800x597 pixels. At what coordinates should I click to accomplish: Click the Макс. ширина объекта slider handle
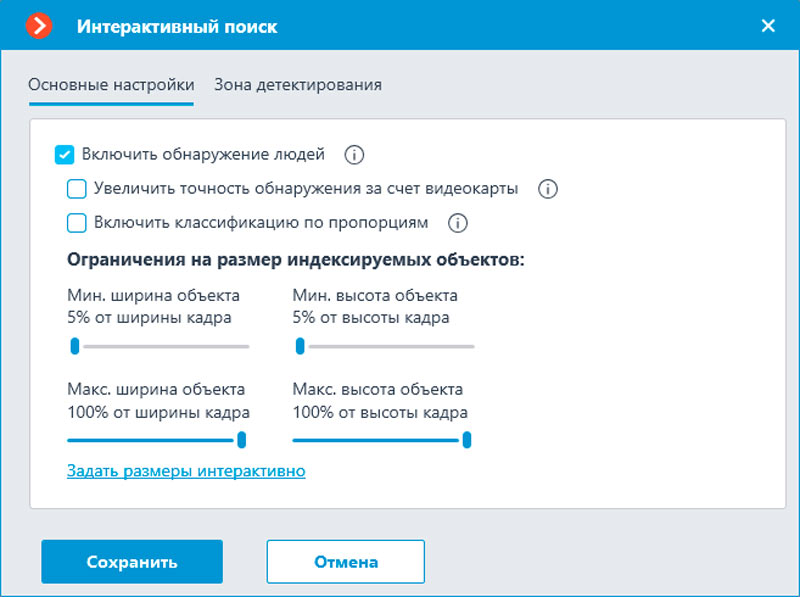pyautogui.click(x=241, y=439)
